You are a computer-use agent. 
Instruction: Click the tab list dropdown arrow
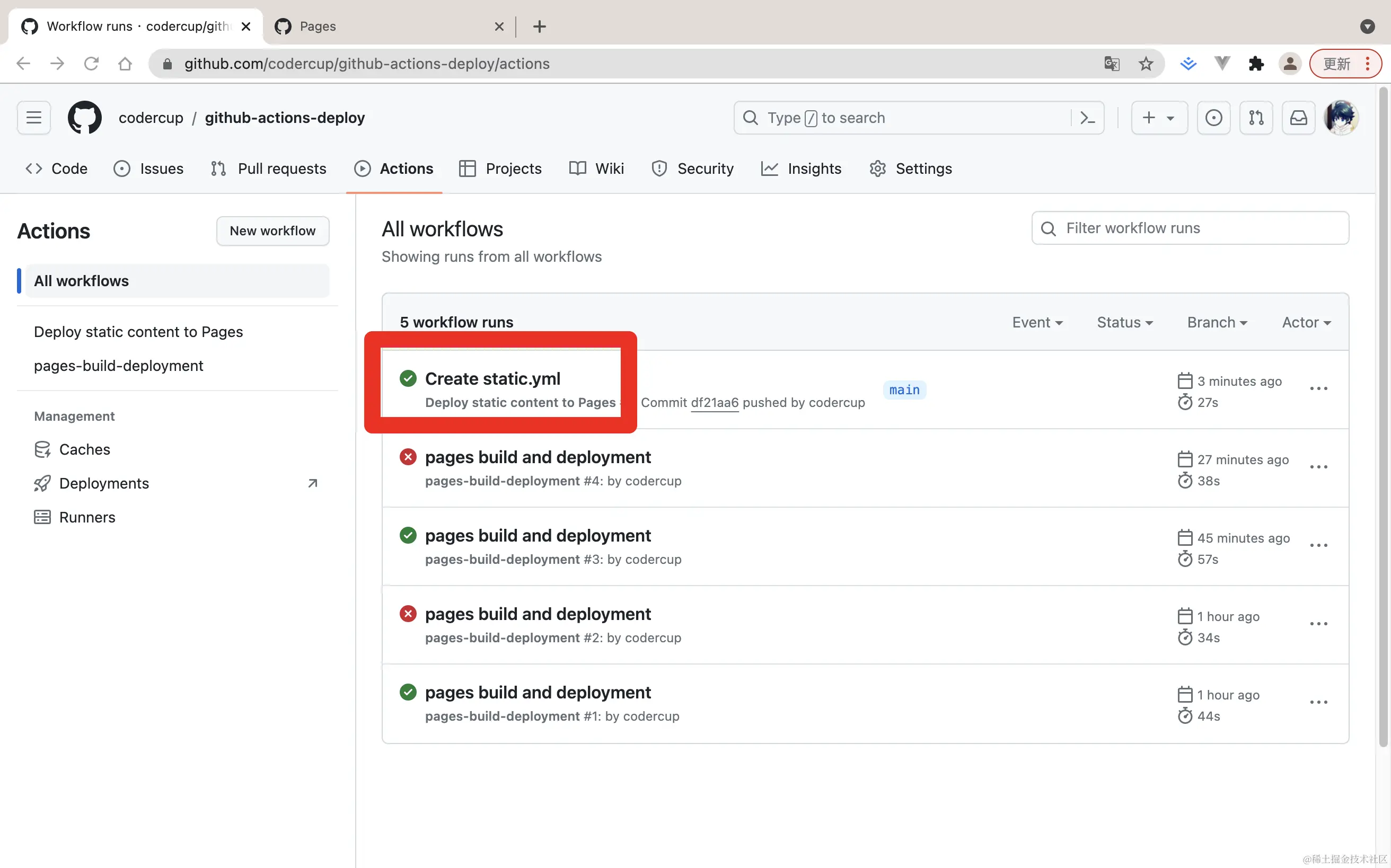pyautogui.click(x=1368, y=26)
